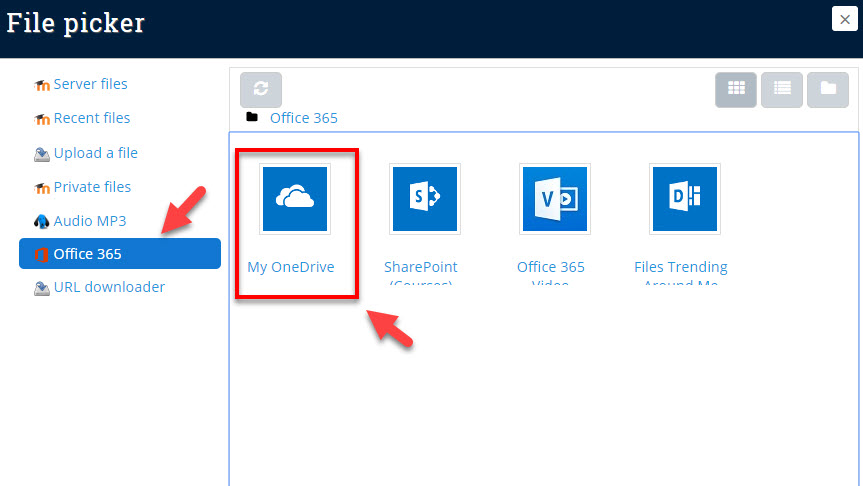Click the upload icon beside Upload a file
The image size is (863, 486).
tap(42, 154)
